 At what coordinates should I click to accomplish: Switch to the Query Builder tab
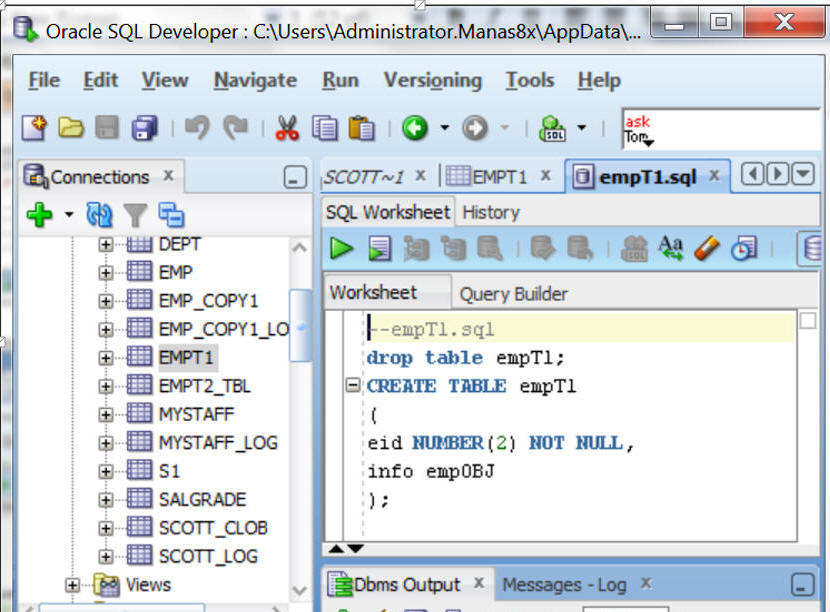click(x=513, y=294)
